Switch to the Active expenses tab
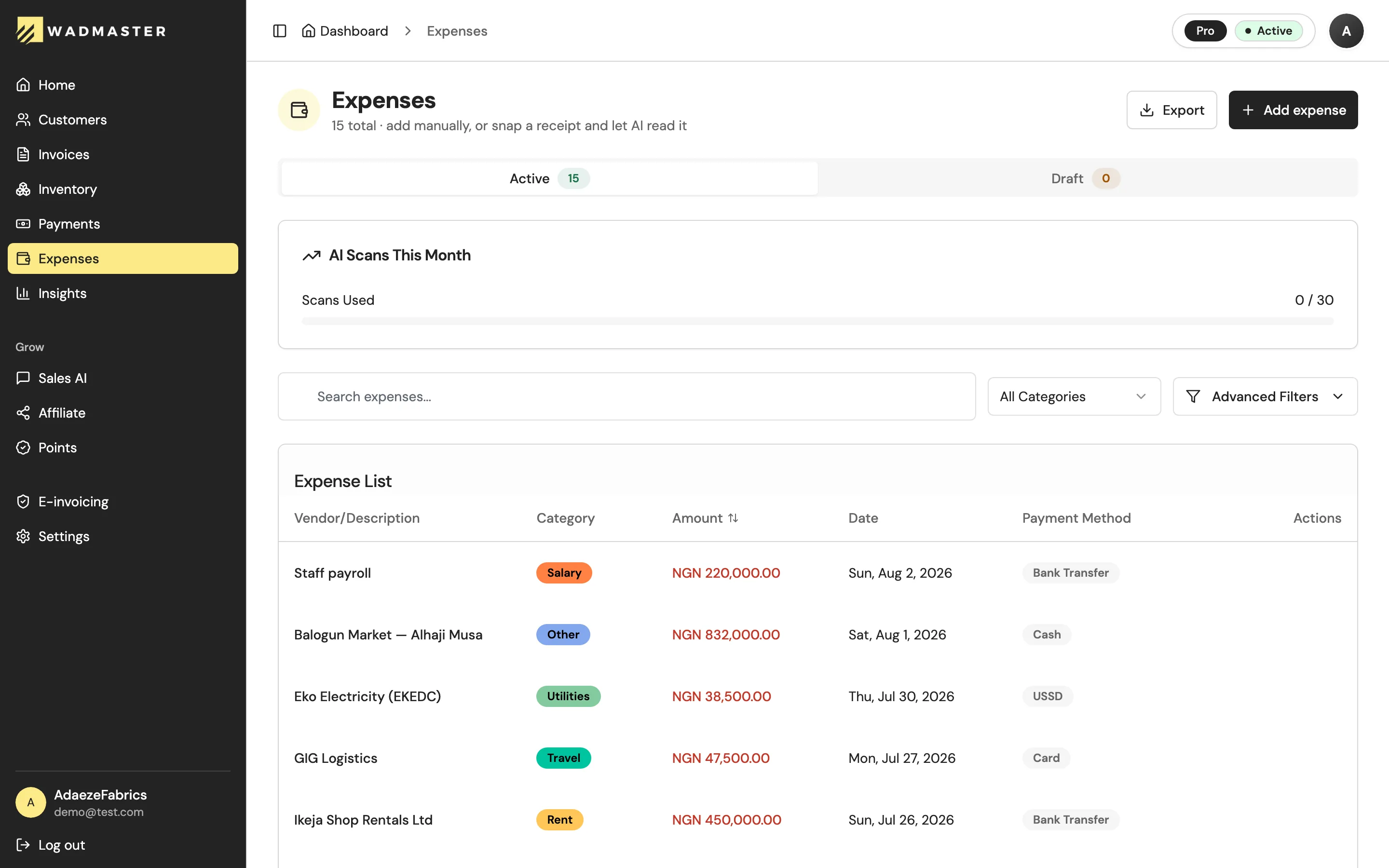1389x868 pixels. point(549,178)
